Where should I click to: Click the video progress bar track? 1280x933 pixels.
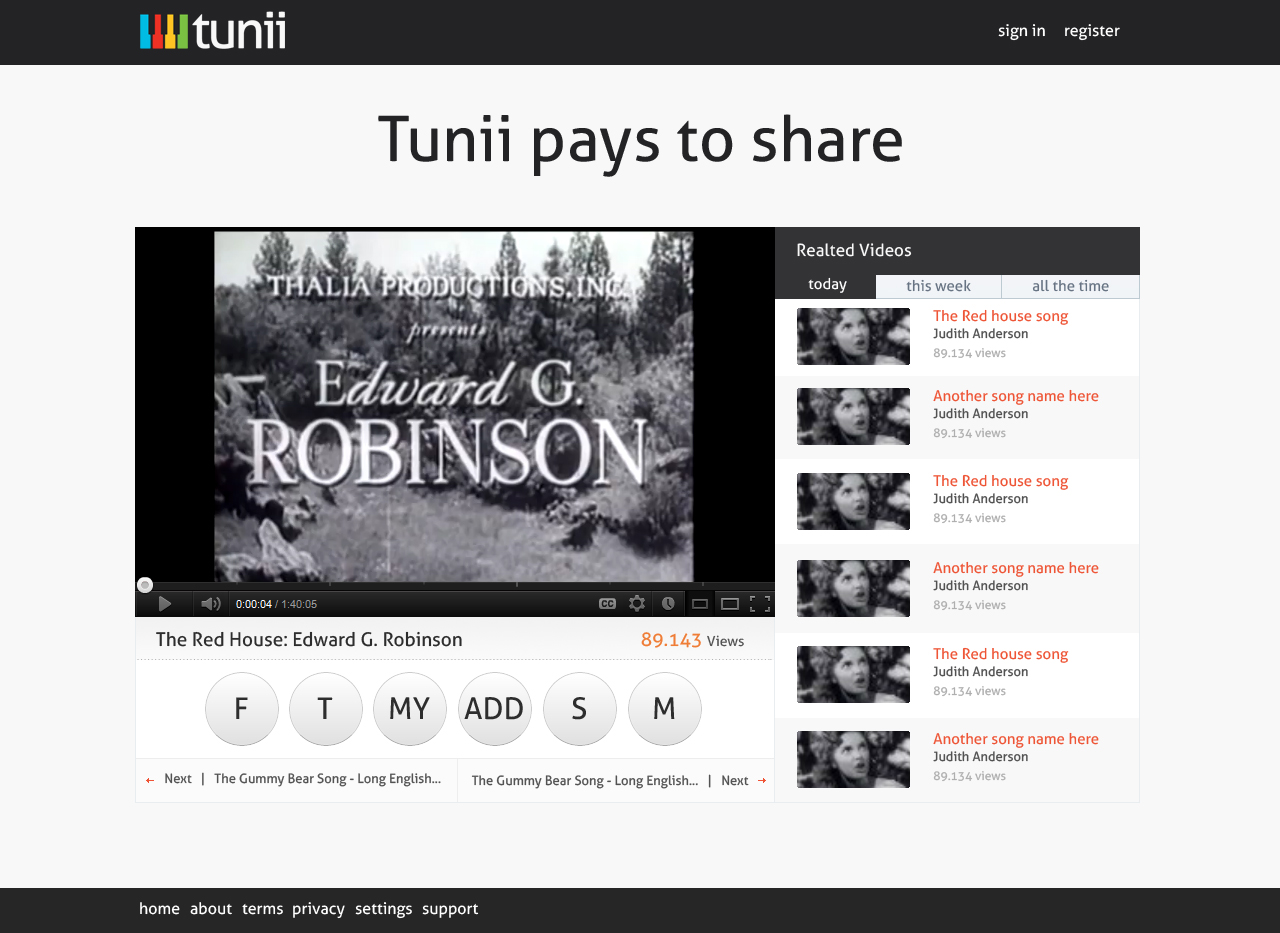pos(455,585)
